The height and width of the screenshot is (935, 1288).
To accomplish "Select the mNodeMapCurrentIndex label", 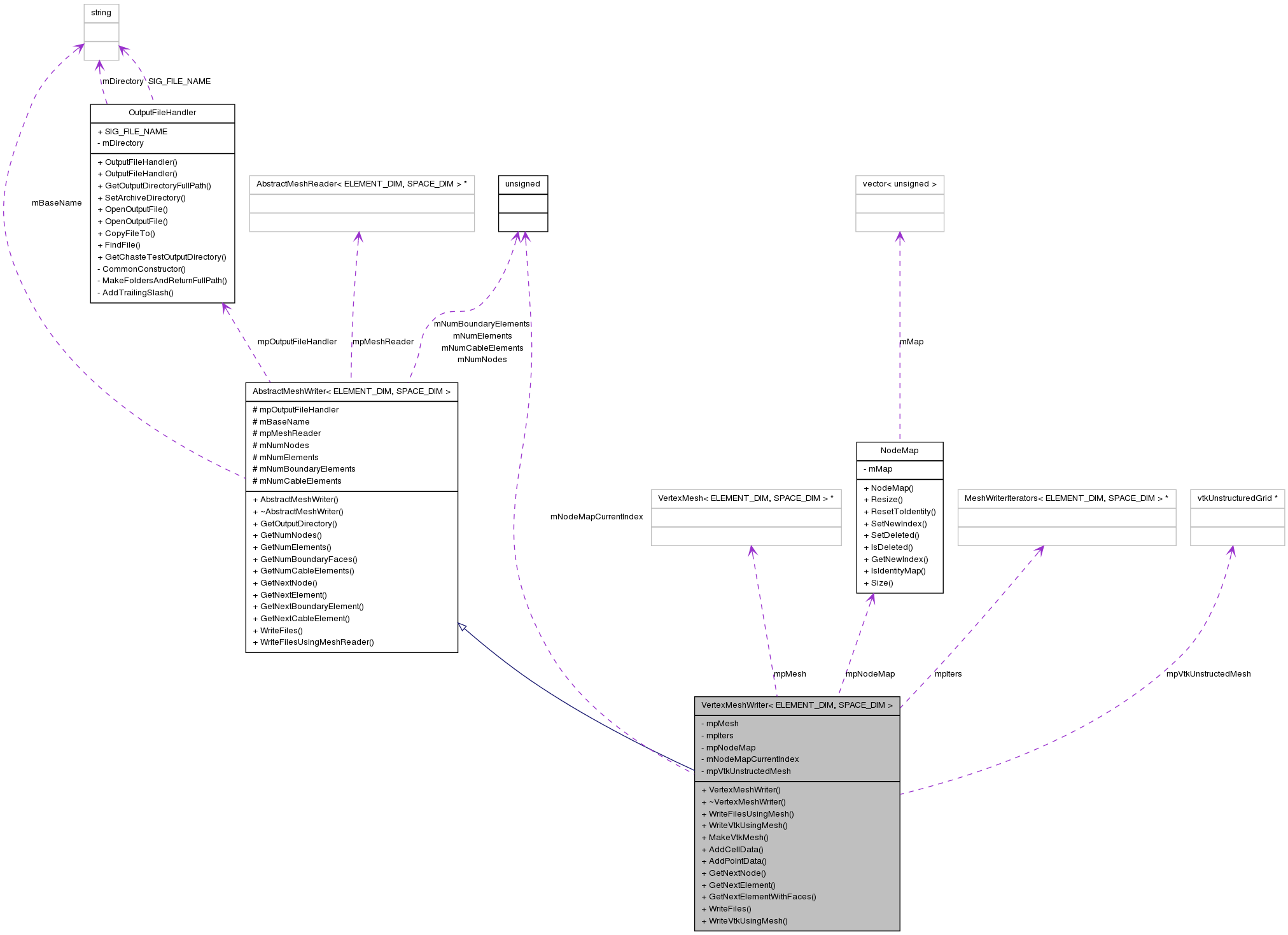I will [597, 517].
